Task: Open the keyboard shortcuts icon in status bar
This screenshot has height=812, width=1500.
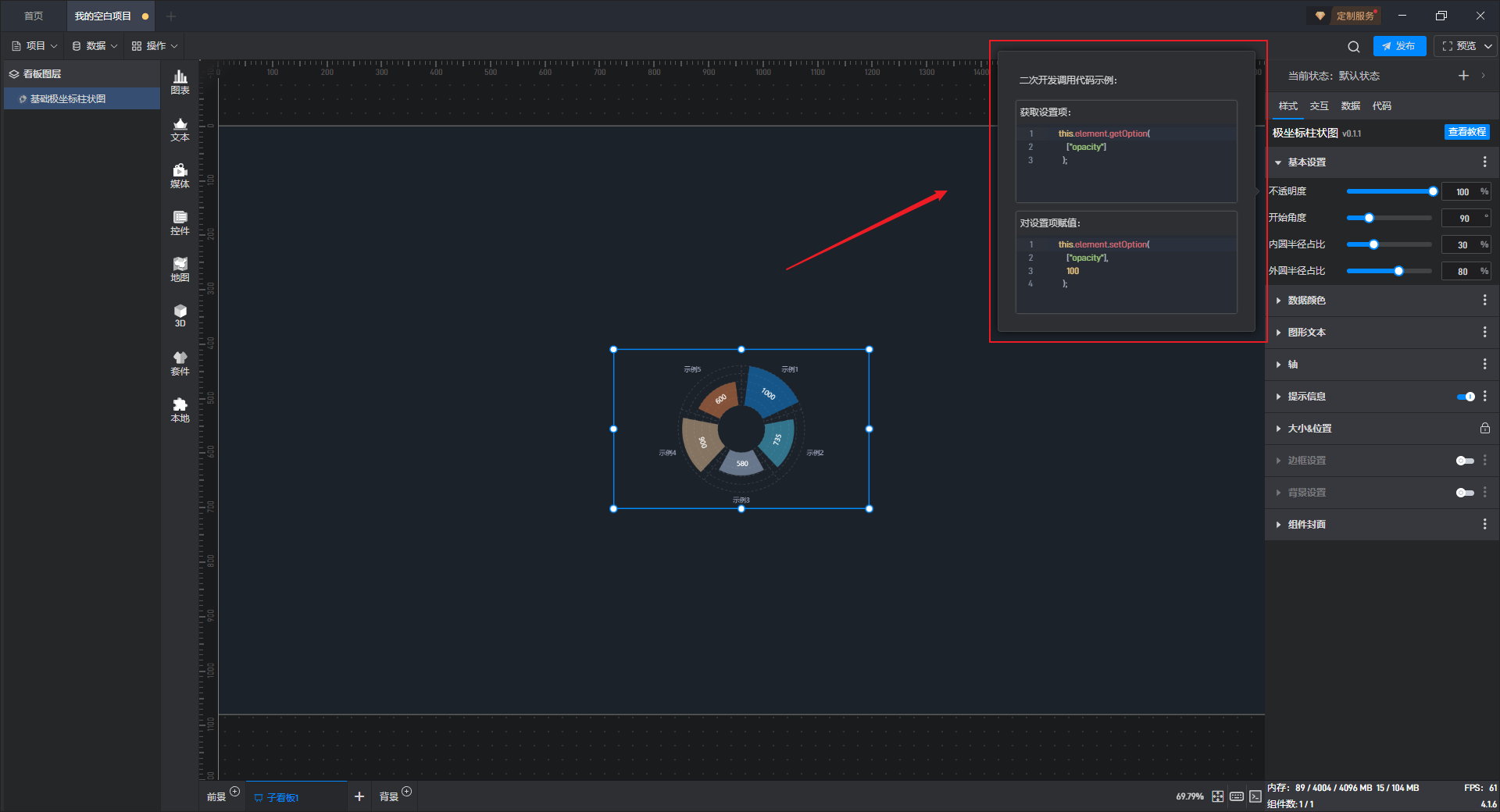Action: [1237, 796]
